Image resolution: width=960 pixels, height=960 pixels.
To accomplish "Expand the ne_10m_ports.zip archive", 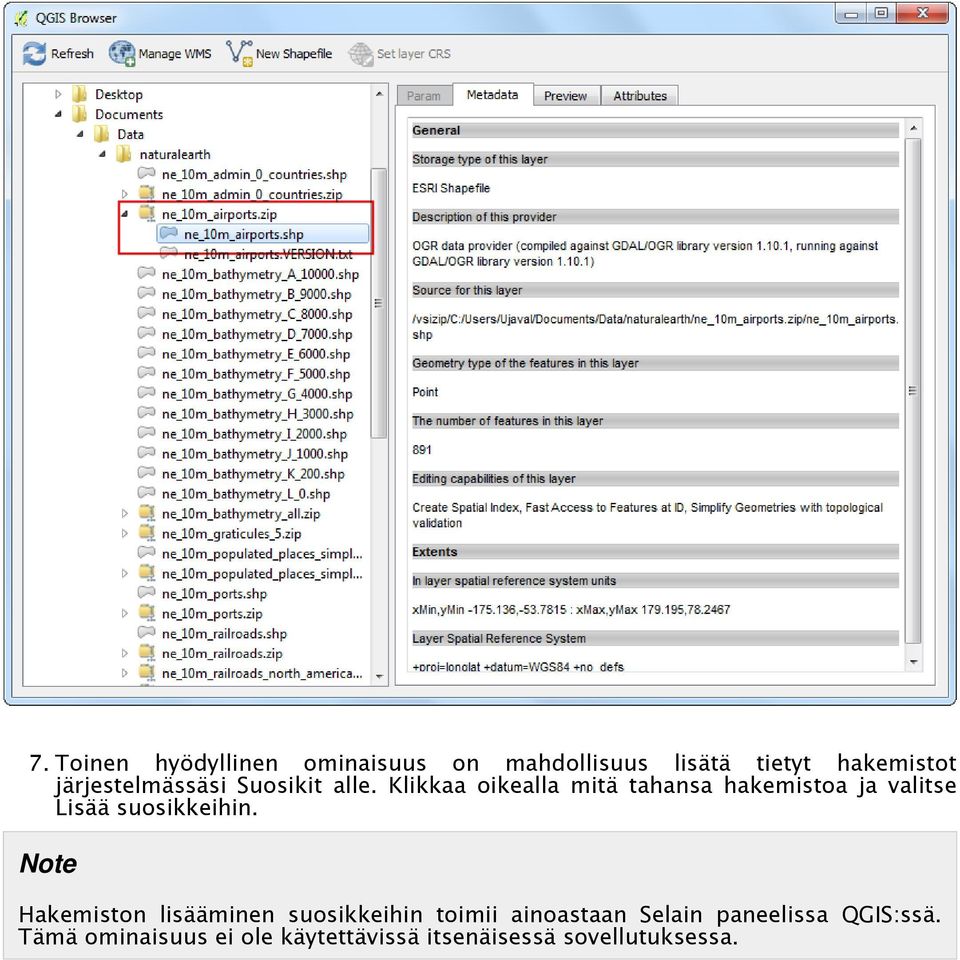I will [125, 613].
